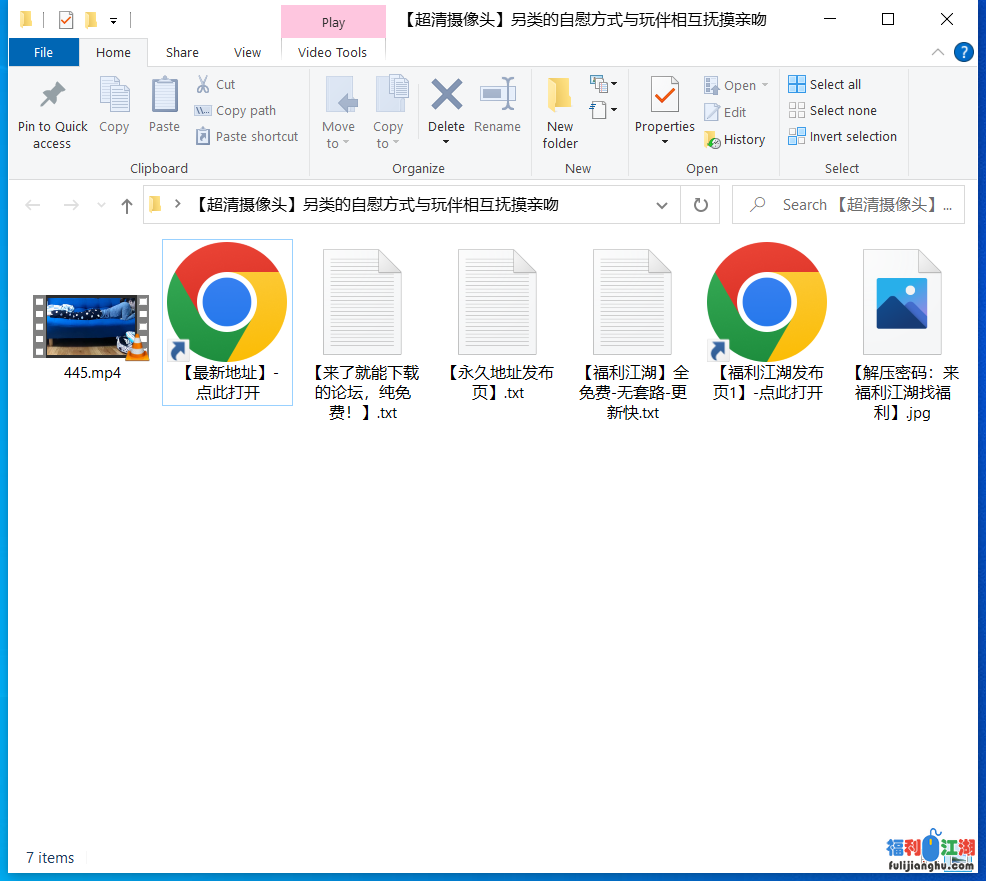Screen dimensions: 986x881
Task: Select the 445.mp4 video thumbnail
Action: [x=91, y=327]
